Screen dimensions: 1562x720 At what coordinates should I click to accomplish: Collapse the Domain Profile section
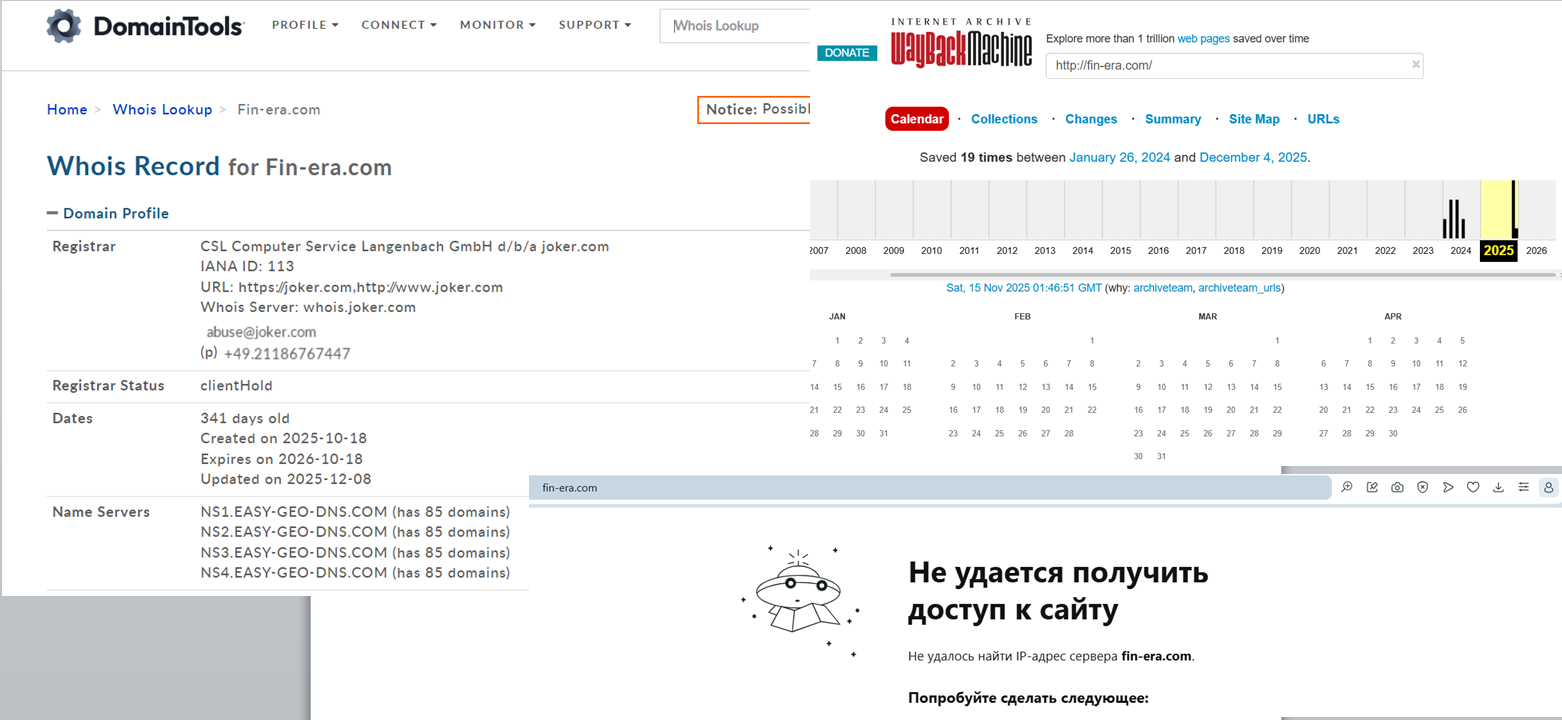[108, 213]
